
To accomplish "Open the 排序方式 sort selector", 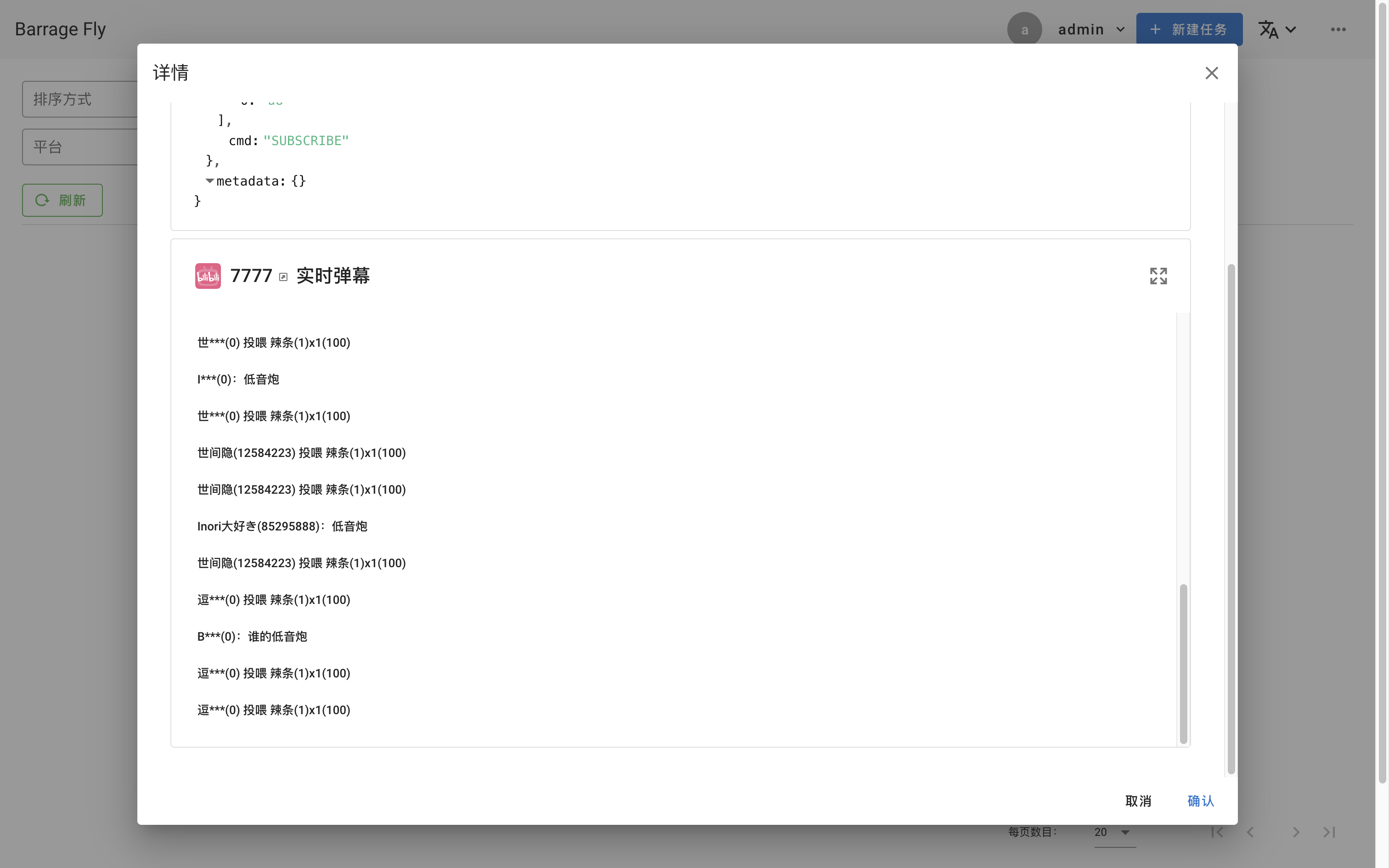I will tap(80, 99).
